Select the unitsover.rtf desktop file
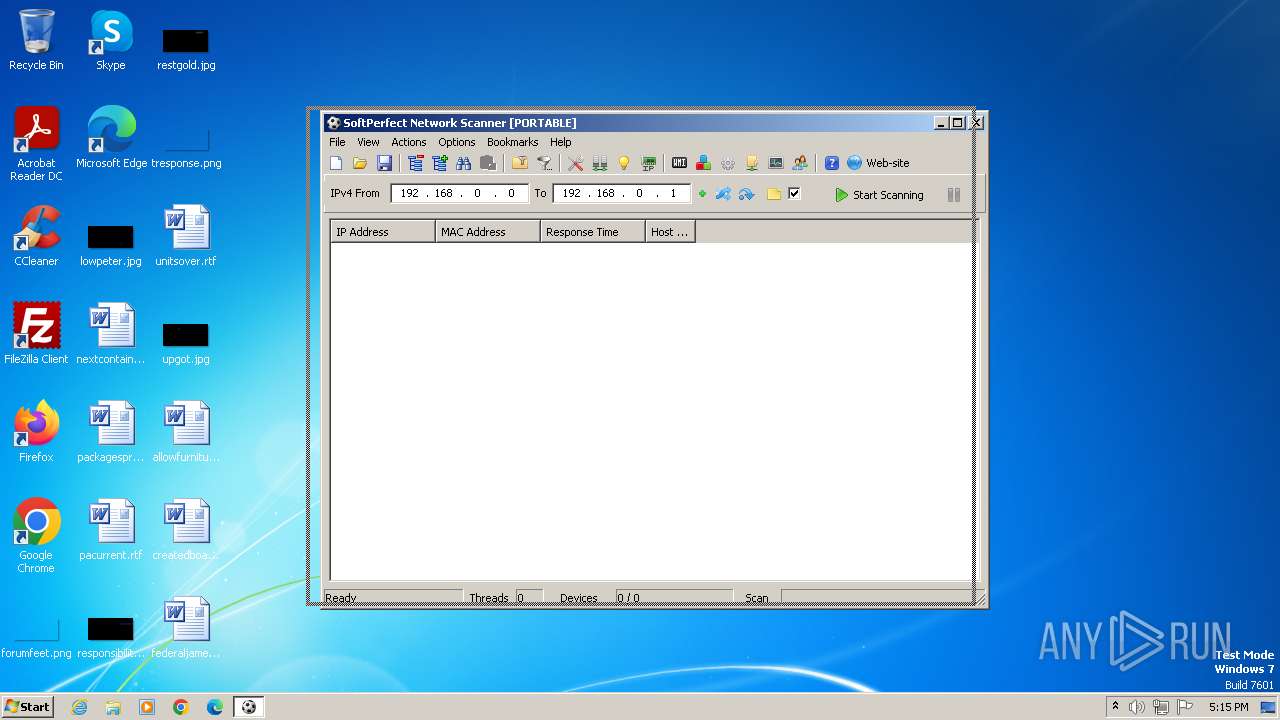1280x720 pixels. click(x=186, y=236)
